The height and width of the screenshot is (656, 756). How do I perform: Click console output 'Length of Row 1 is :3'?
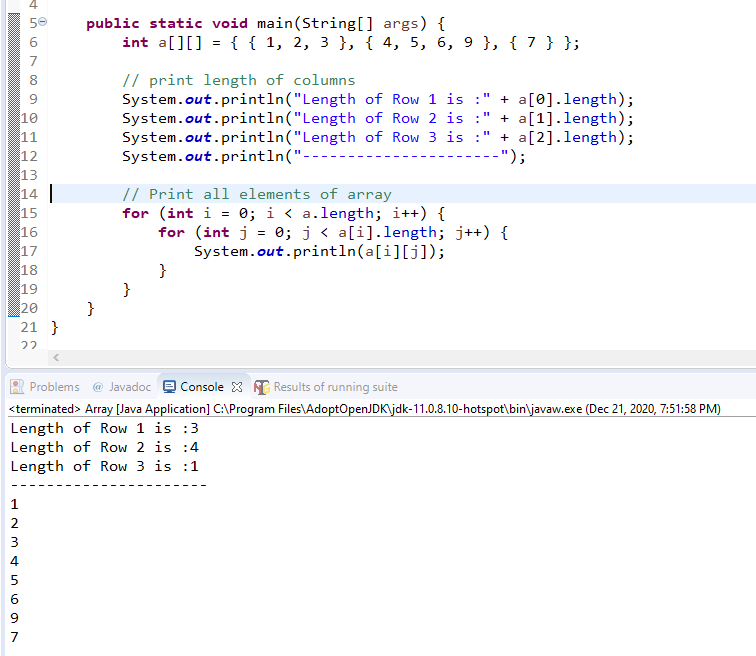point(105,428)
